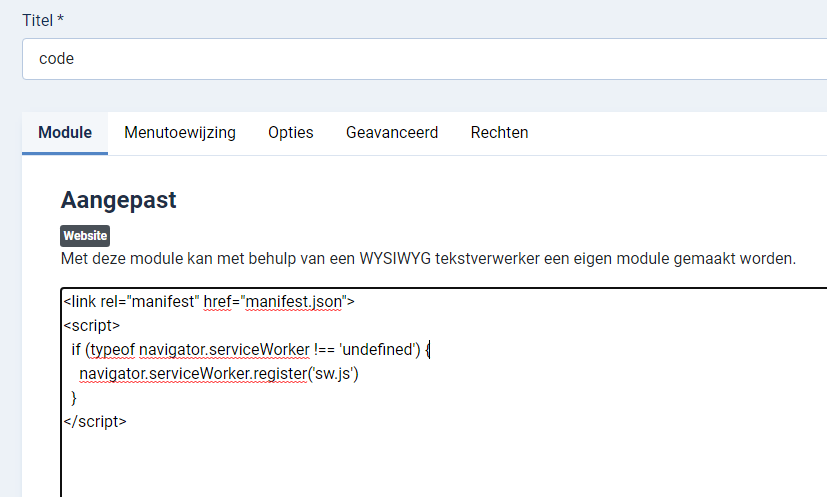
Task: Switch to the Menutoewijzing tab
Action: [x=180, y=132]
